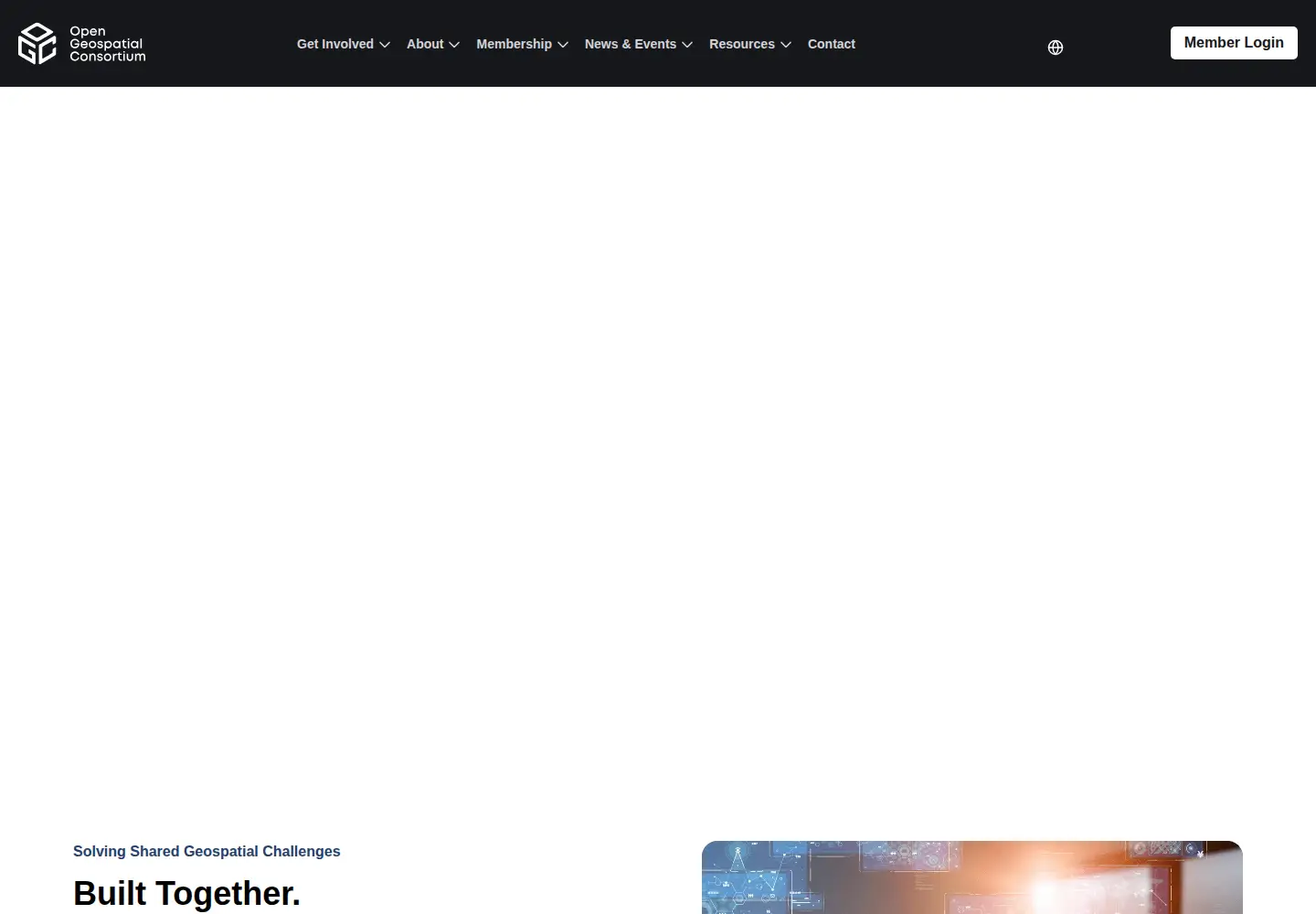Viewport: 1316px width, 914px height.
Task: Open the Membership menu
Action: (x=514, y=44)
